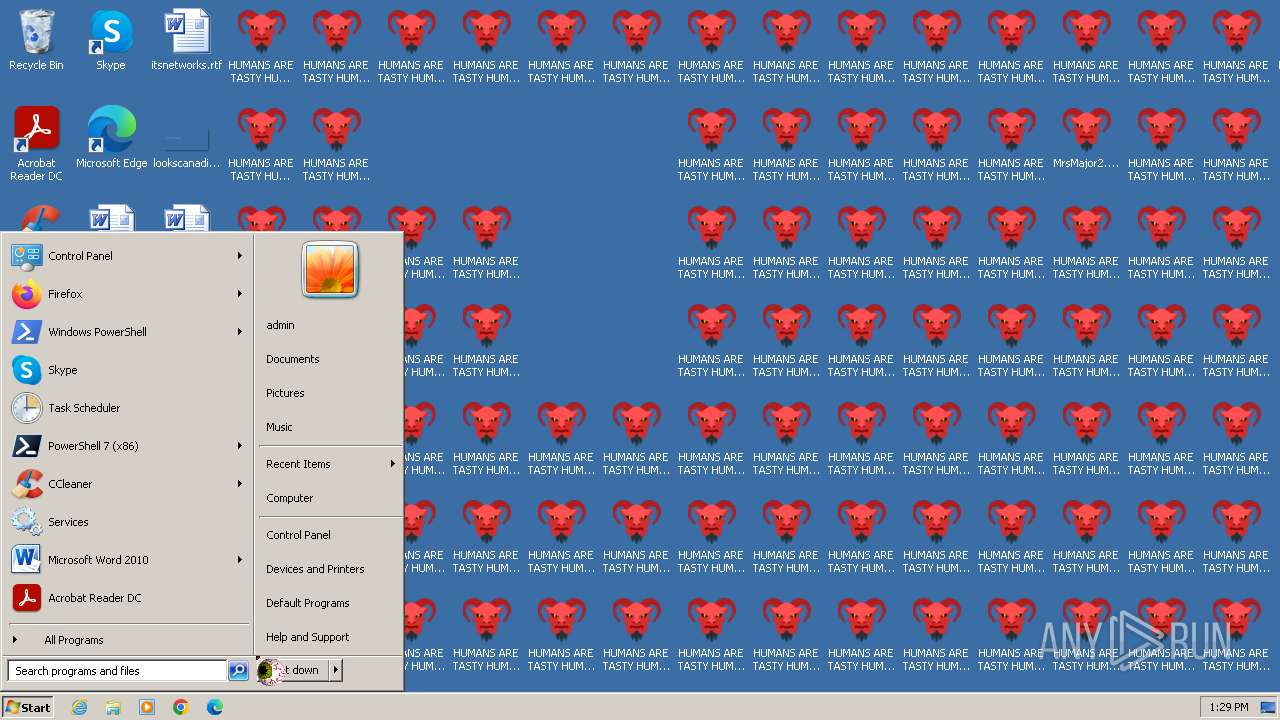Launch PowerShell 7 (x86) from Start menu

click(127, 446)
